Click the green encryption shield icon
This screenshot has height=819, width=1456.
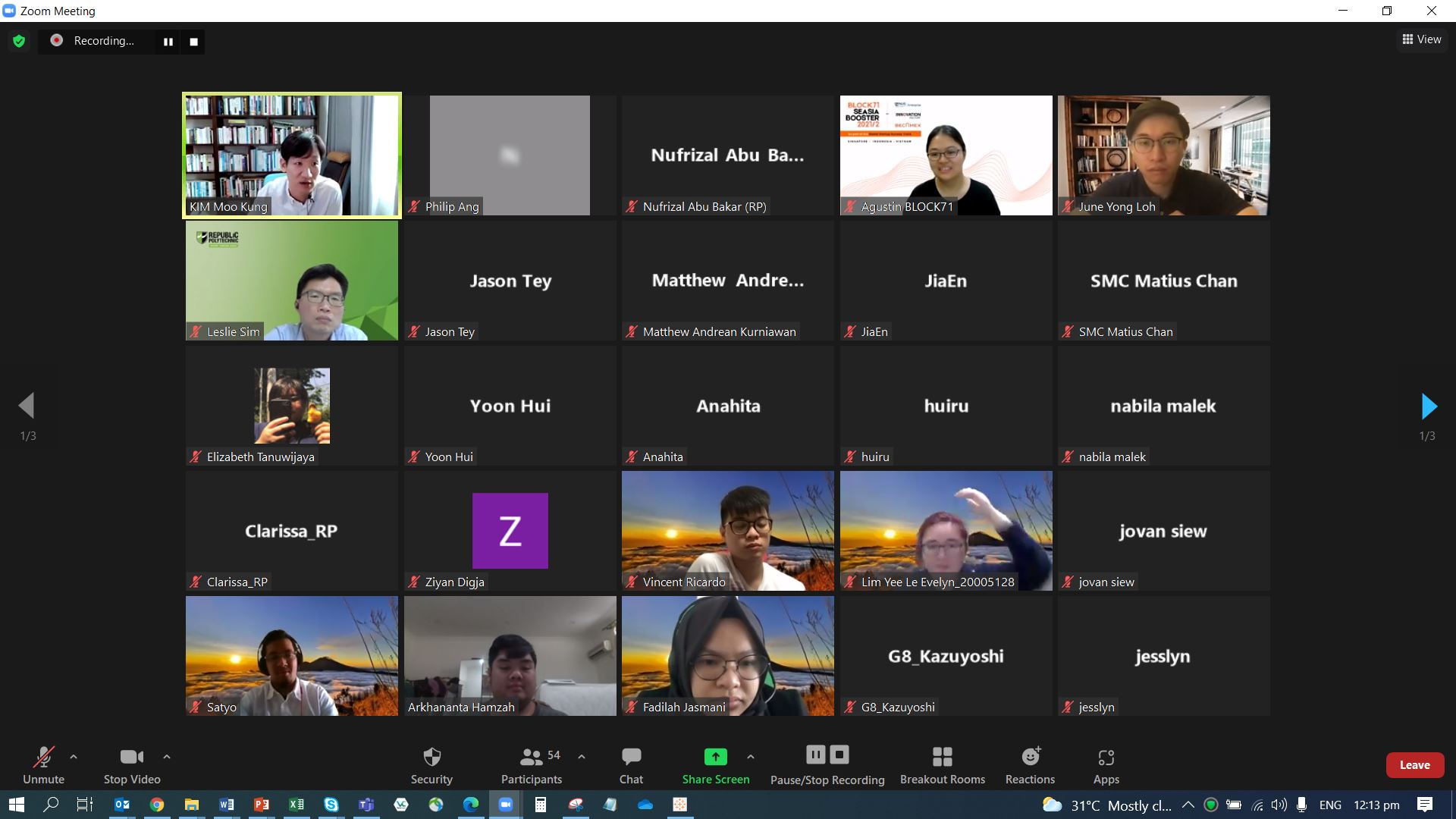19,41
